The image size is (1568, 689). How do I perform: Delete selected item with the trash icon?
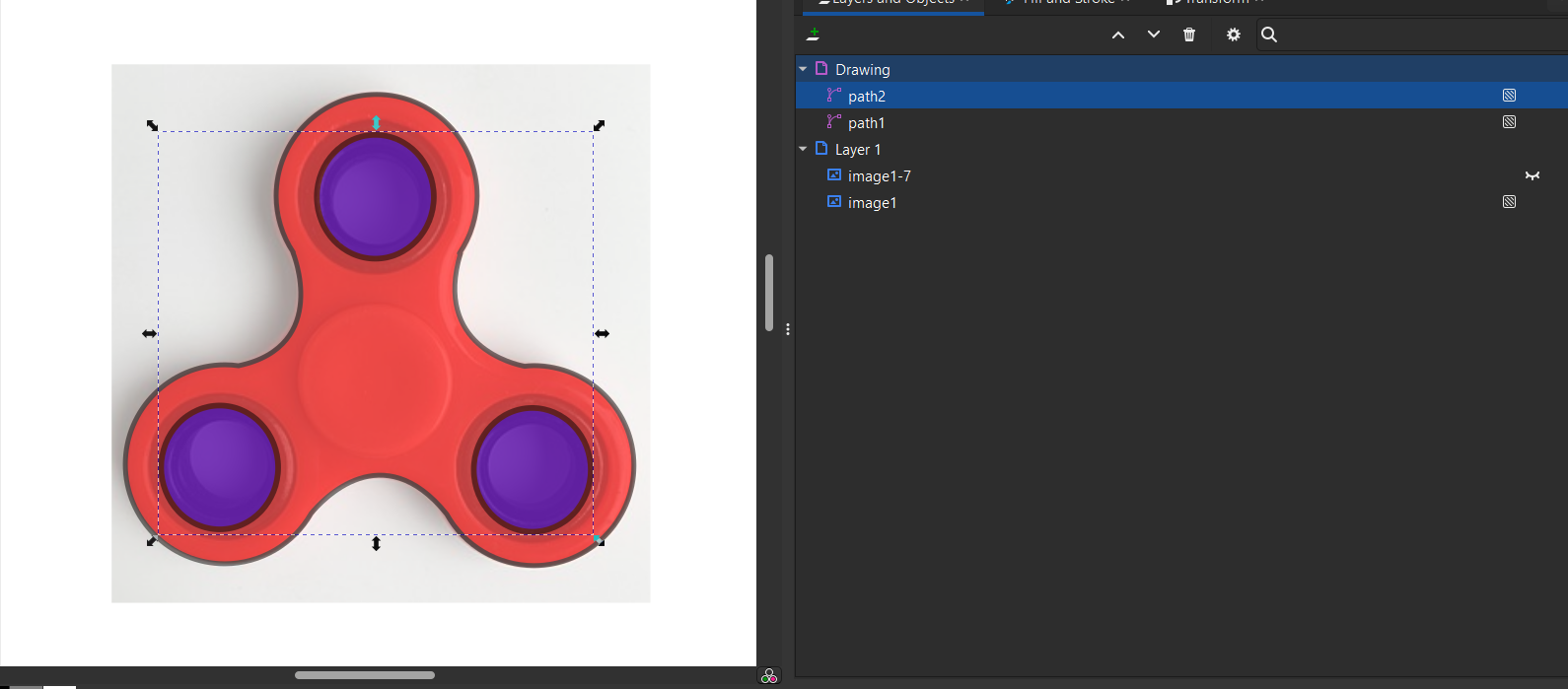point(1189,34)
